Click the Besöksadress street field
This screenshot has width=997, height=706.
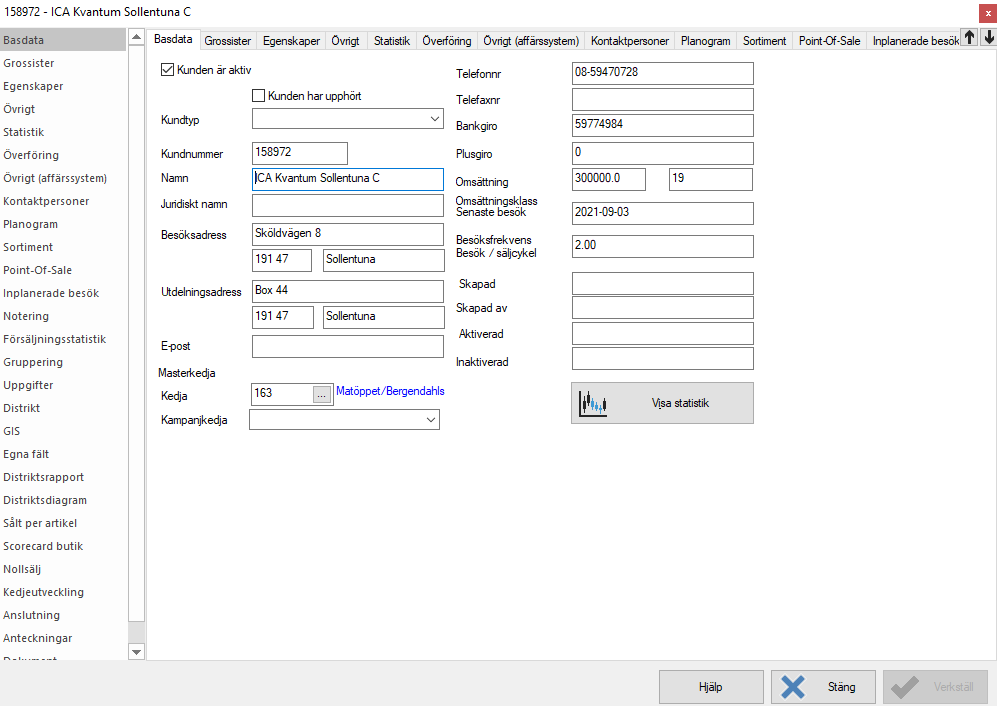[x=348, y=234]
